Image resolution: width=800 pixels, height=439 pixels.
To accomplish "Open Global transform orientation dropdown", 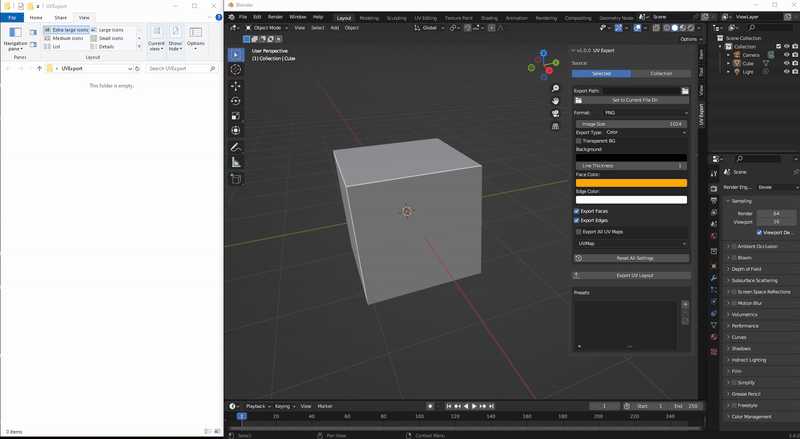I will click(429, 28).
